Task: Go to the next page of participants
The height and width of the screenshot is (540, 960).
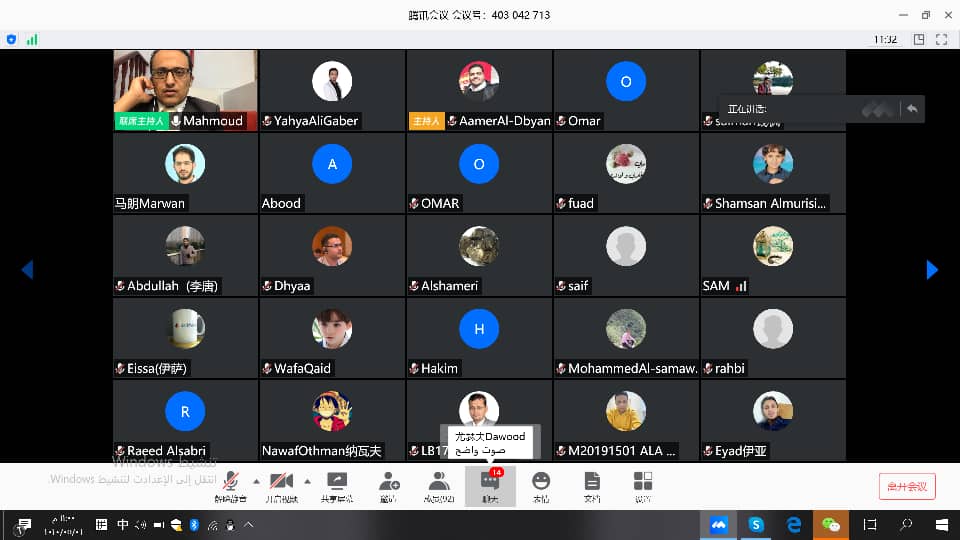Action: 932,269
